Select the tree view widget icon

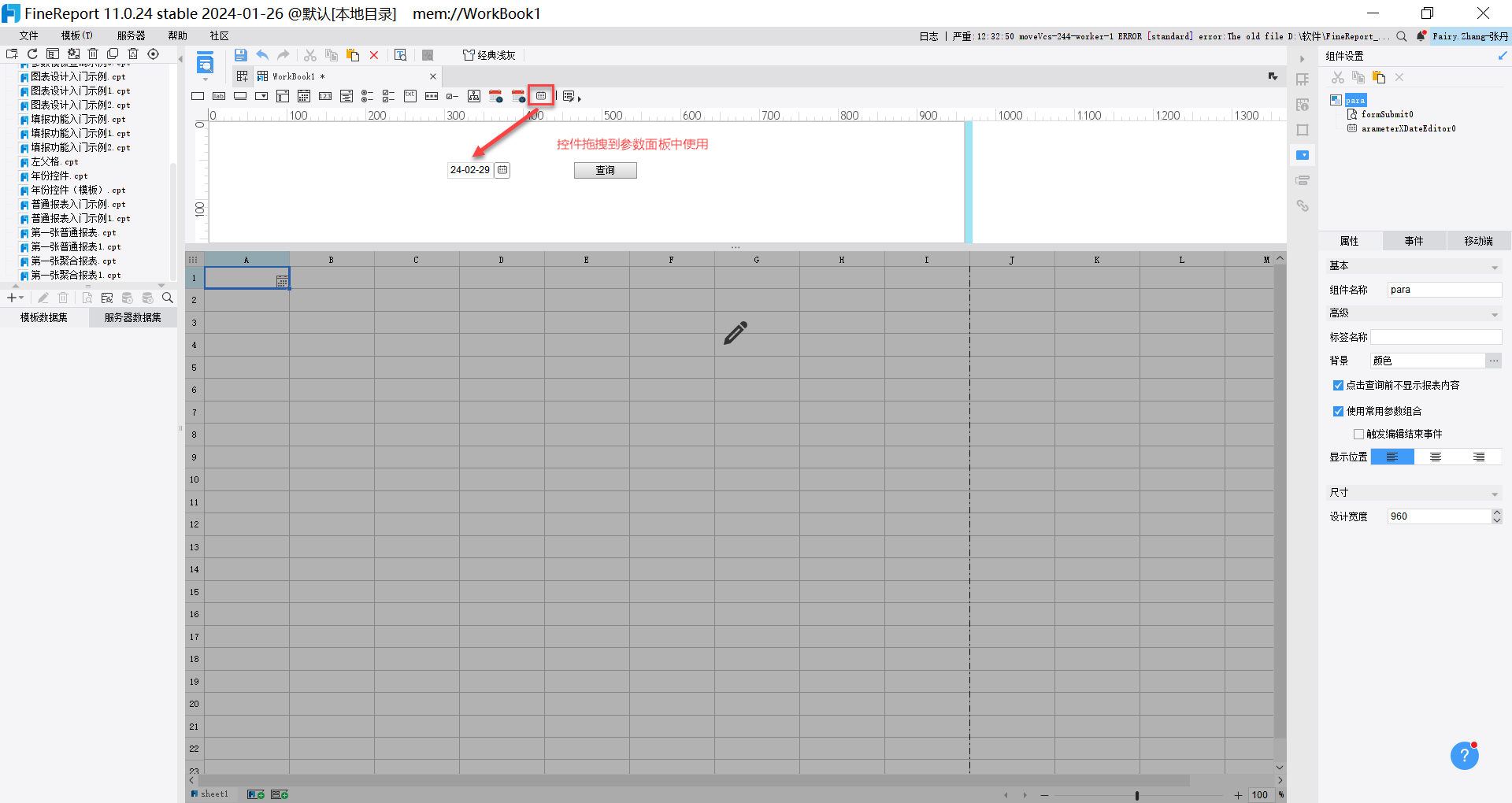coord(474,96)
